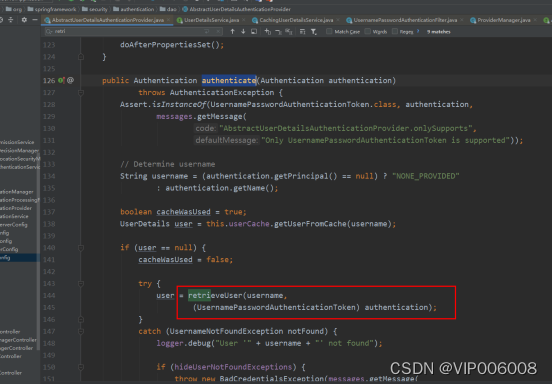Image resolution: width=553 pixels, height=385 pixels.
Task: Click 'doAfterPropertiesSet' call on line 123
Action: tap(165, 45)
